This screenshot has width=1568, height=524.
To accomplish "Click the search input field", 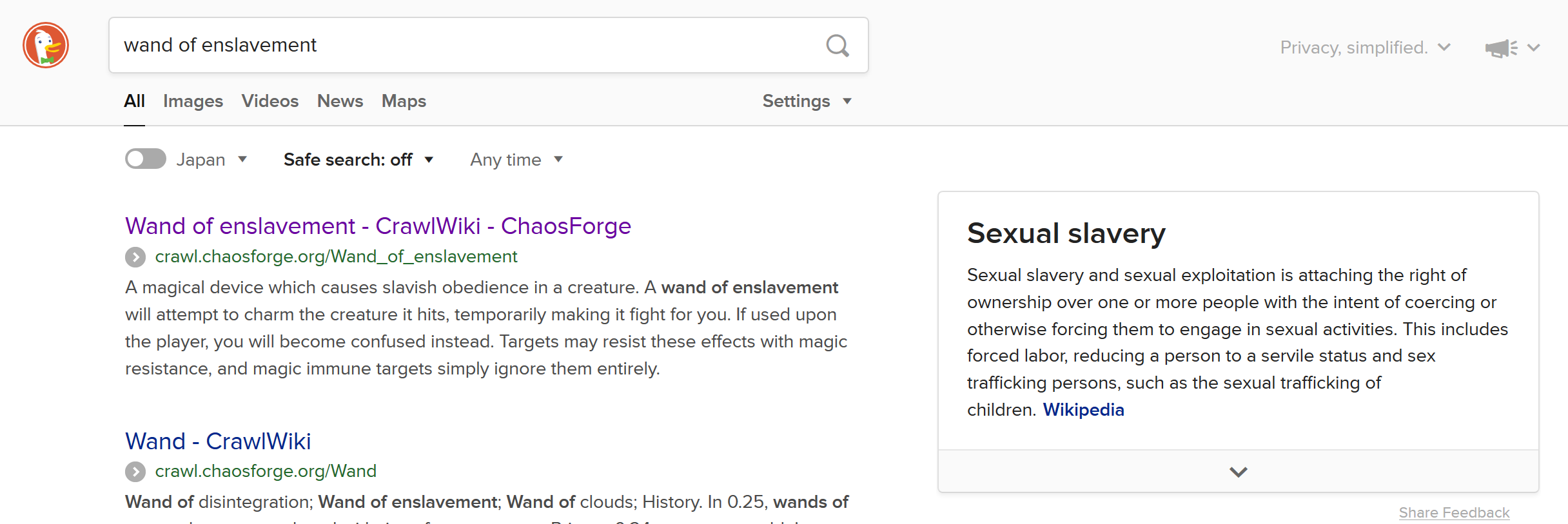I will [x=464, y=45].
